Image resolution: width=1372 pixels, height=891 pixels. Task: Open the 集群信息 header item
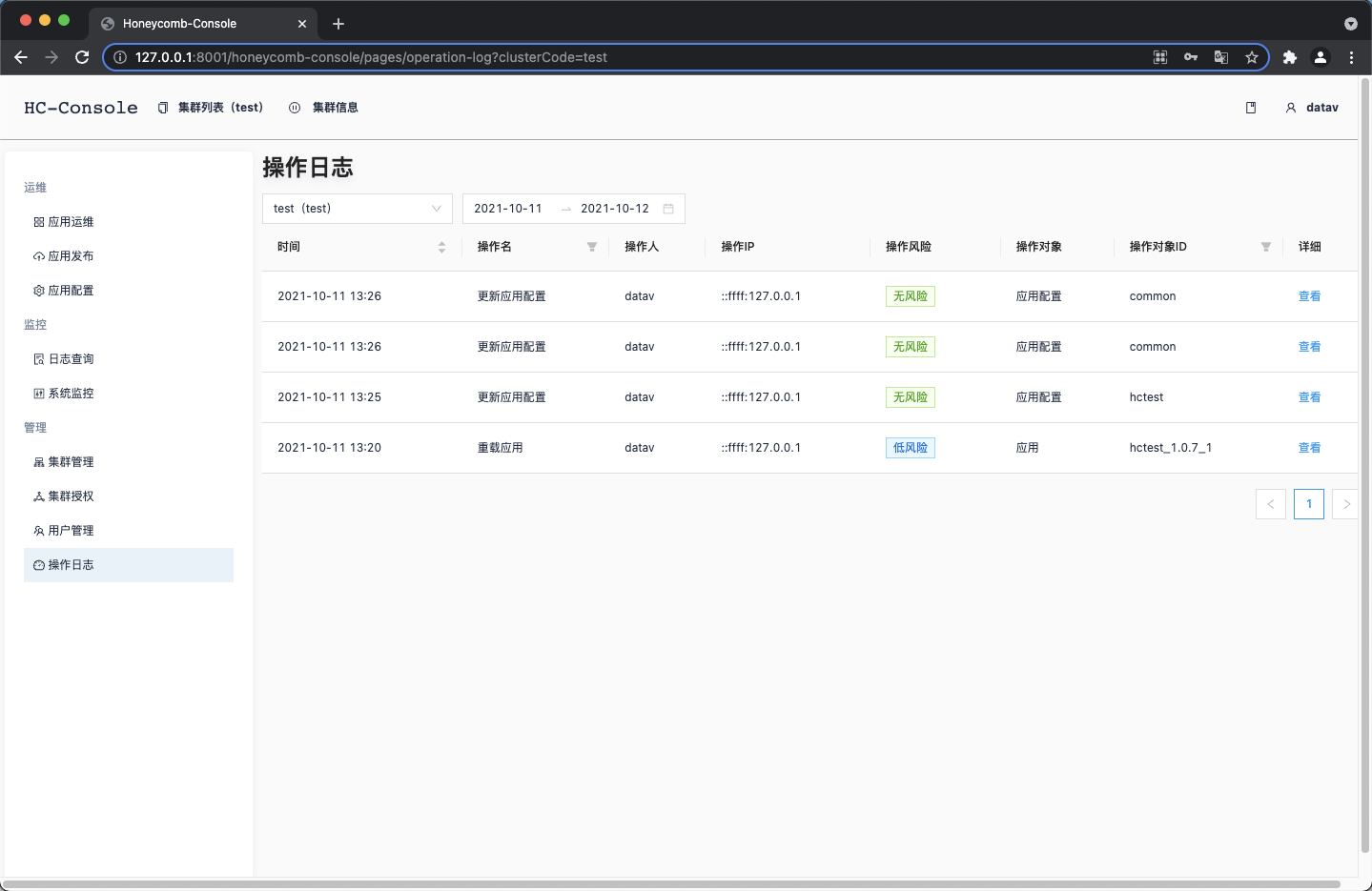tap(324, 108)
